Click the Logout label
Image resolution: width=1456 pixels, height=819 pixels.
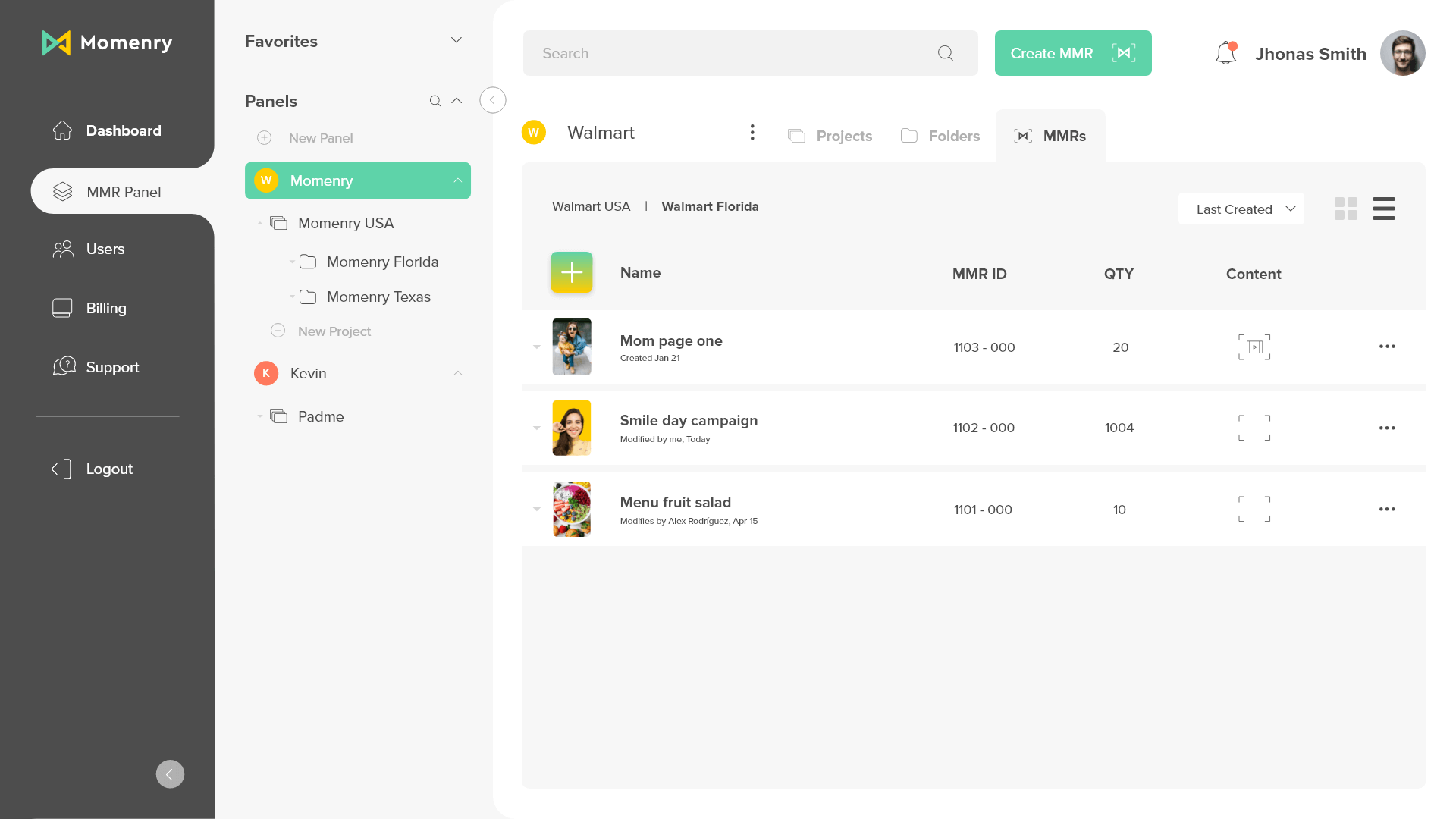(109, 469)
